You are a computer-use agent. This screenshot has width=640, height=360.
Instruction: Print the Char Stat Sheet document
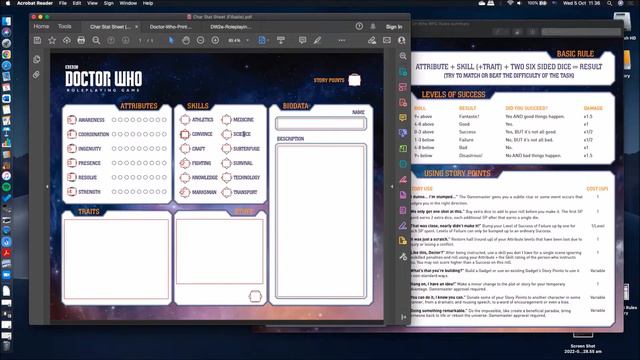[81, 40]
